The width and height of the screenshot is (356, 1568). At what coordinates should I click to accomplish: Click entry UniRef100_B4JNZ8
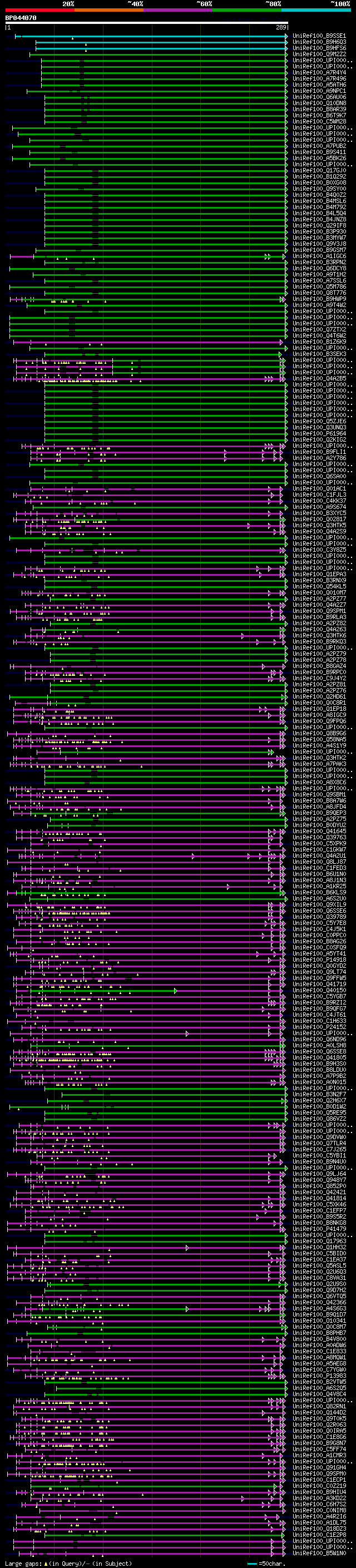coord(319,219)
